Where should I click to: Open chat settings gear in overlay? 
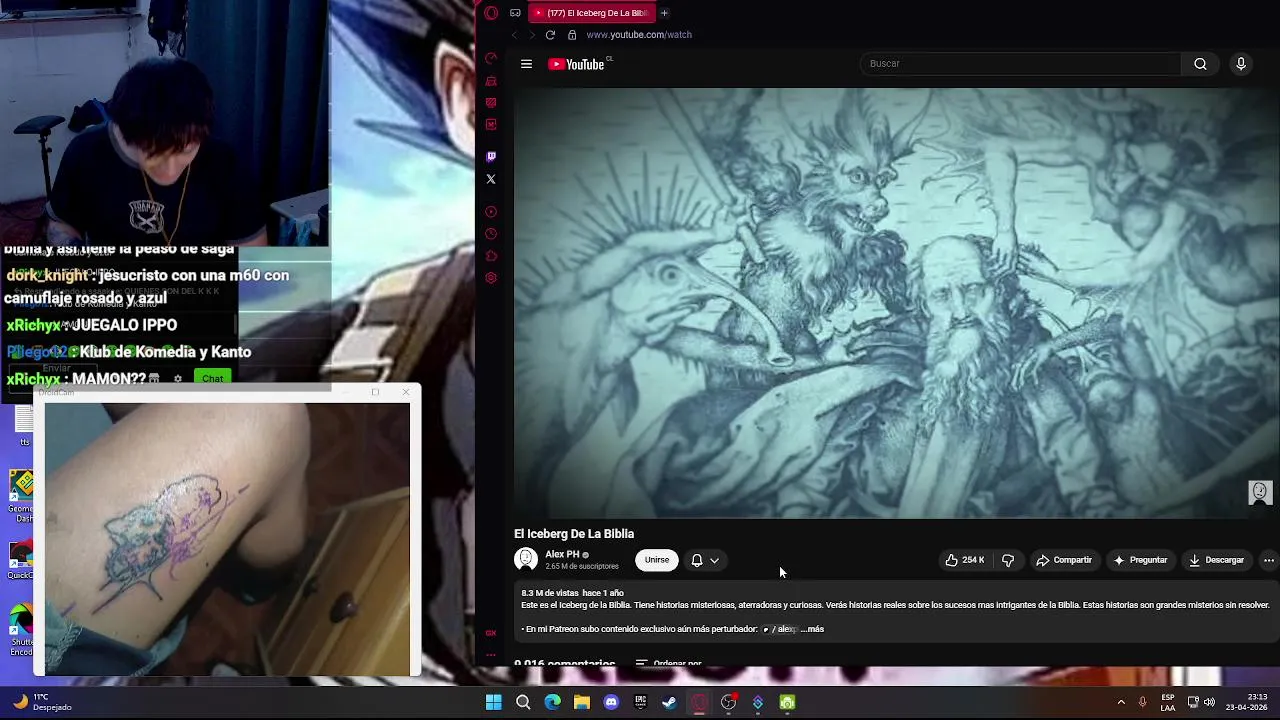178,379
